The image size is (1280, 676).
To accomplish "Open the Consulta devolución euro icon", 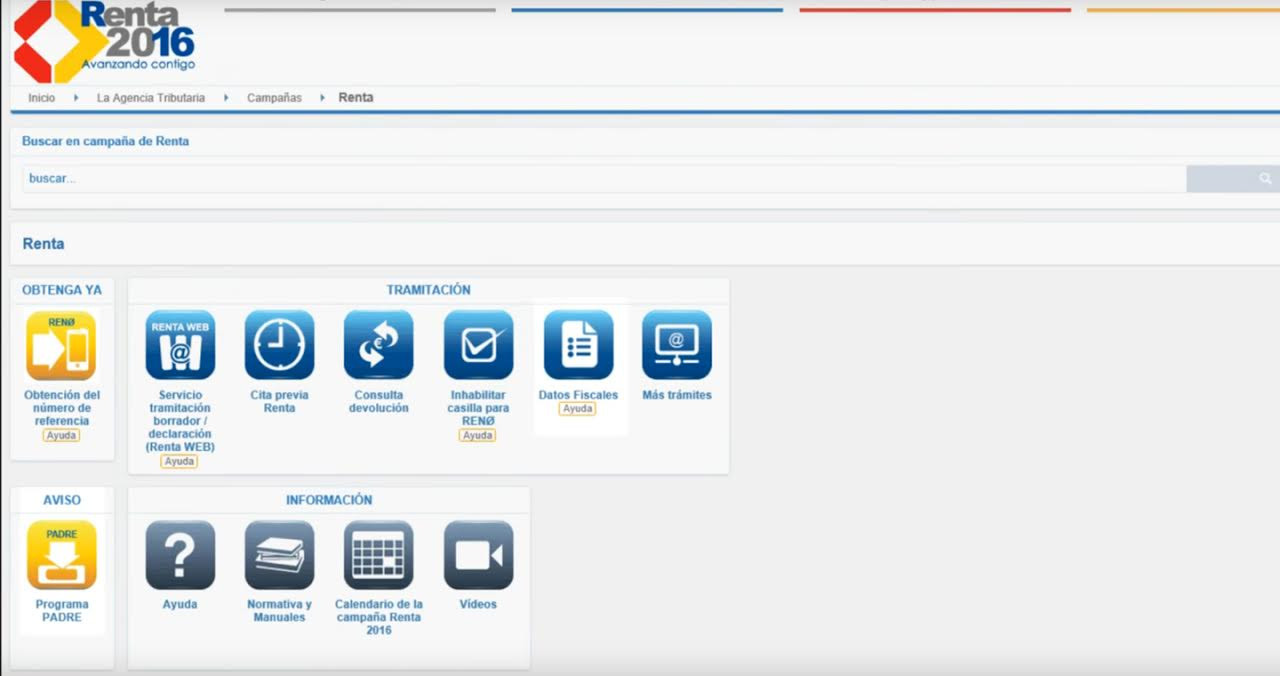I will point(379,345).
